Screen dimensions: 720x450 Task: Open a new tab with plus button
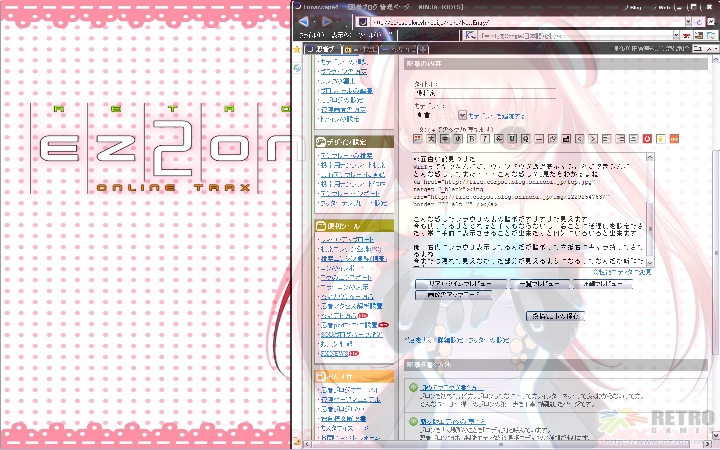click(422, 49)
